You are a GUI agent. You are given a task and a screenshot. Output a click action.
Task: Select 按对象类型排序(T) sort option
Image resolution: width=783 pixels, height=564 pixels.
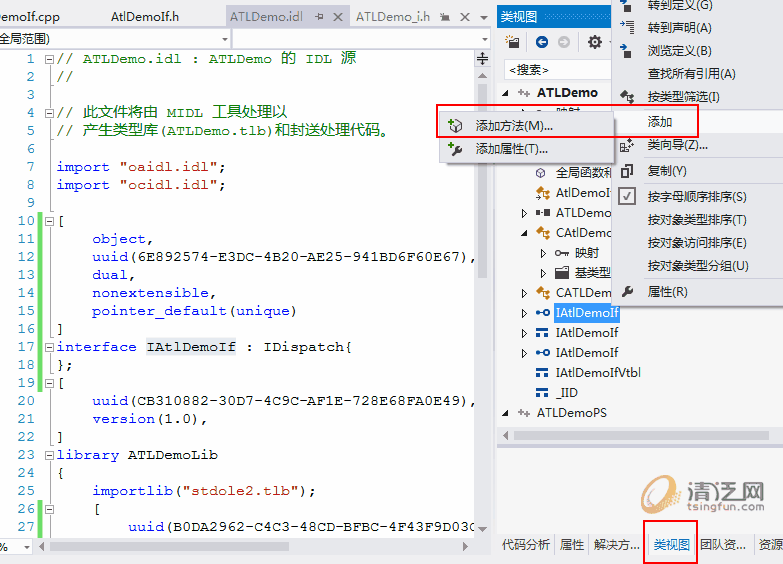[x=696, y=219]
